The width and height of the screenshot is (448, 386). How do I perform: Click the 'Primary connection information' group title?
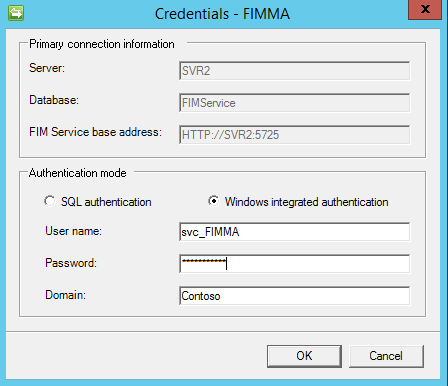point(102,44)
